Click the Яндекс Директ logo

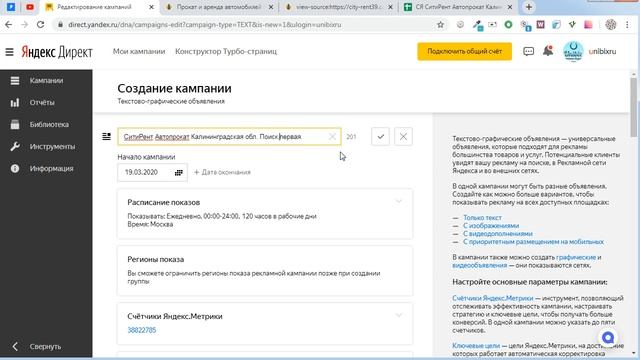click(57, 52)
